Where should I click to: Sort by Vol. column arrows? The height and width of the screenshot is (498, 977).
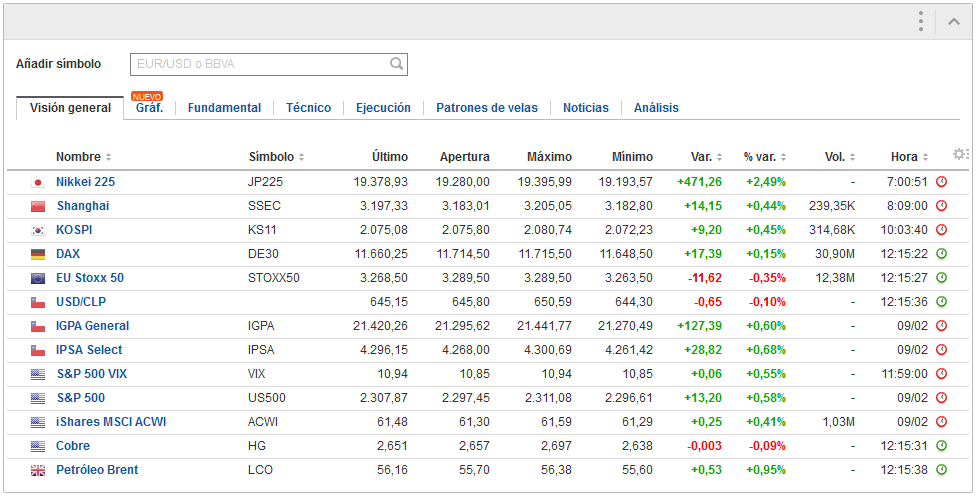click(x=852, y=157)
